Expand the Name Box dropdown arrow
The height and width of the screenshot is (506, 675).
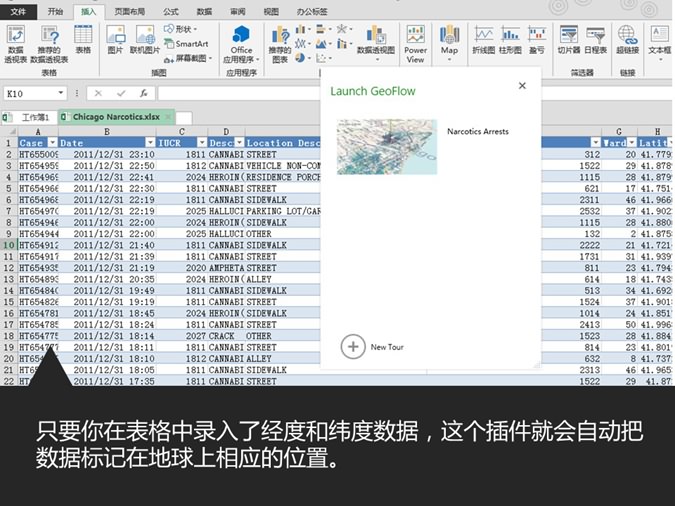click(x=61, y=93)
